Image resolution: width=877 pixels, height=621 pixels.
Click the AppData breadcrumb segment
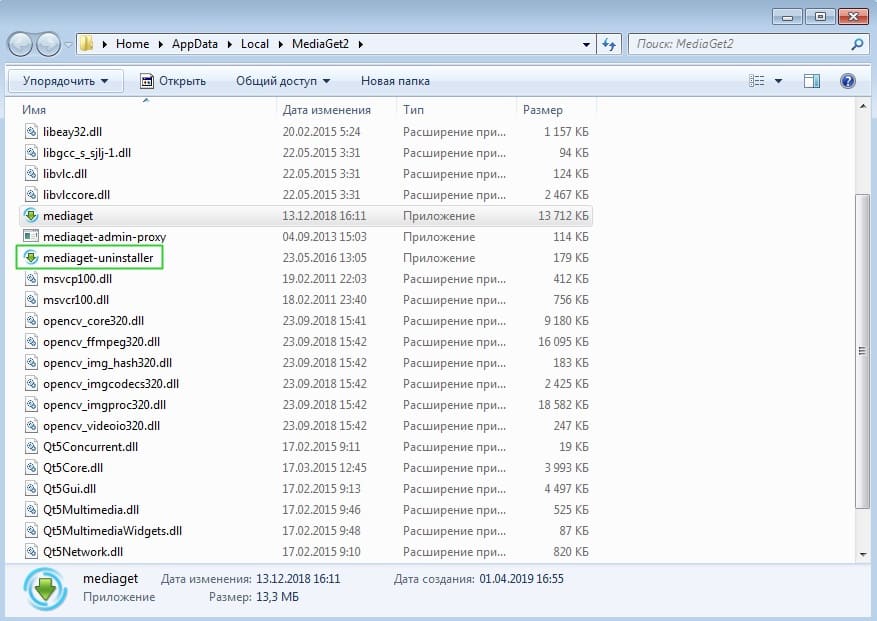(195, 44)
